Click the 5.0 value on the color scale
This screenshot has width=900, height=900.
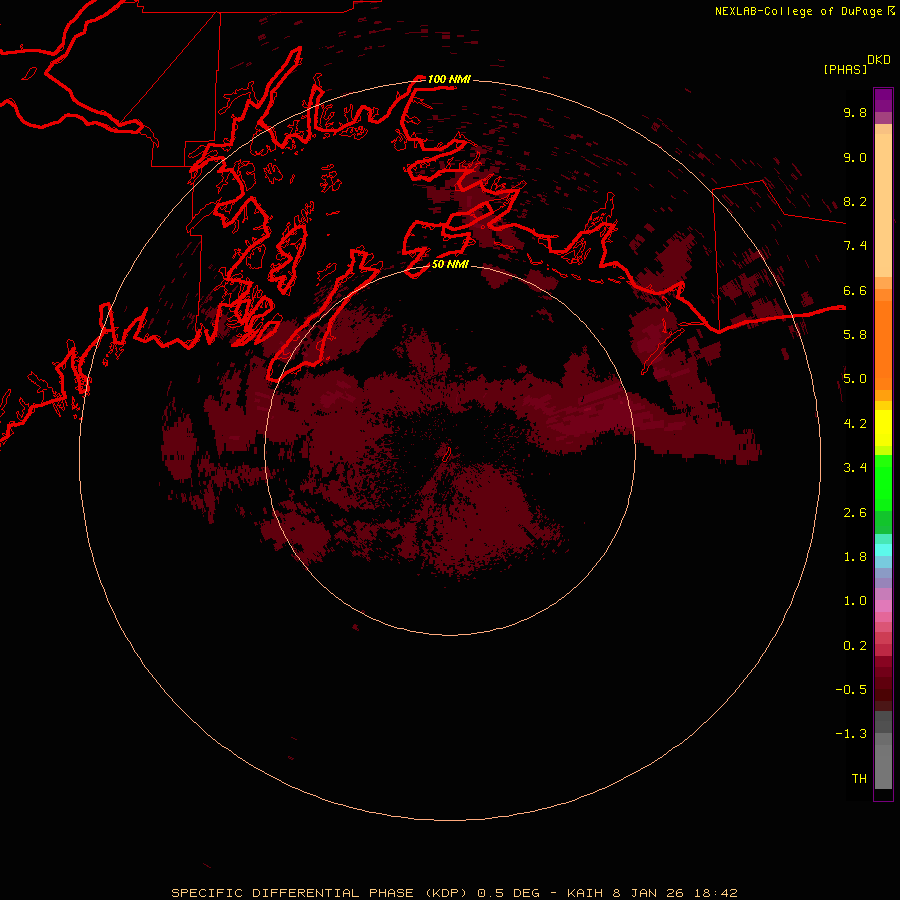(x=855, y=379)
